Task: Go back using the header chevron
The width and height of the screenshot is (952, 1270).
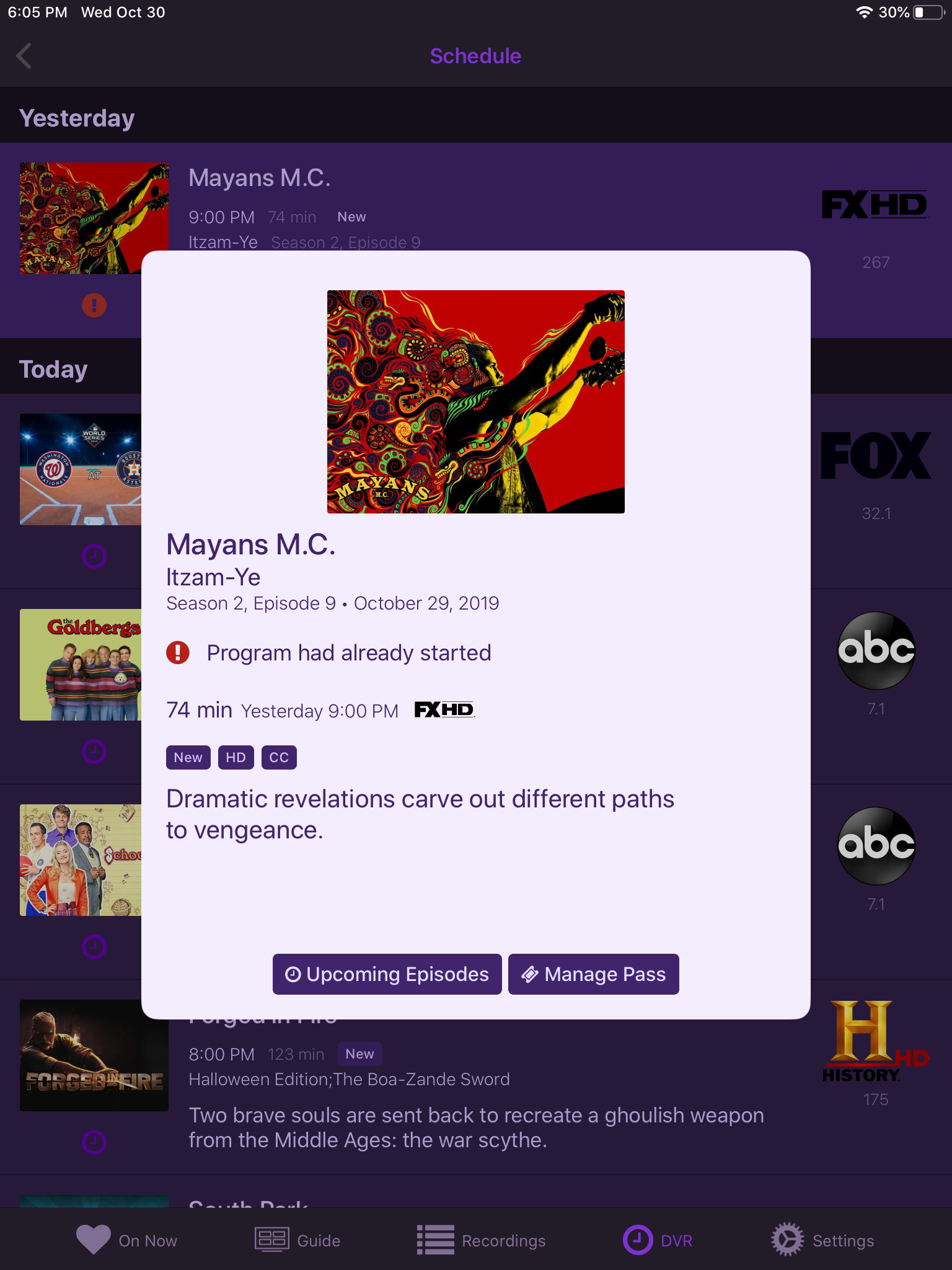Action: (x=24, y=56)
